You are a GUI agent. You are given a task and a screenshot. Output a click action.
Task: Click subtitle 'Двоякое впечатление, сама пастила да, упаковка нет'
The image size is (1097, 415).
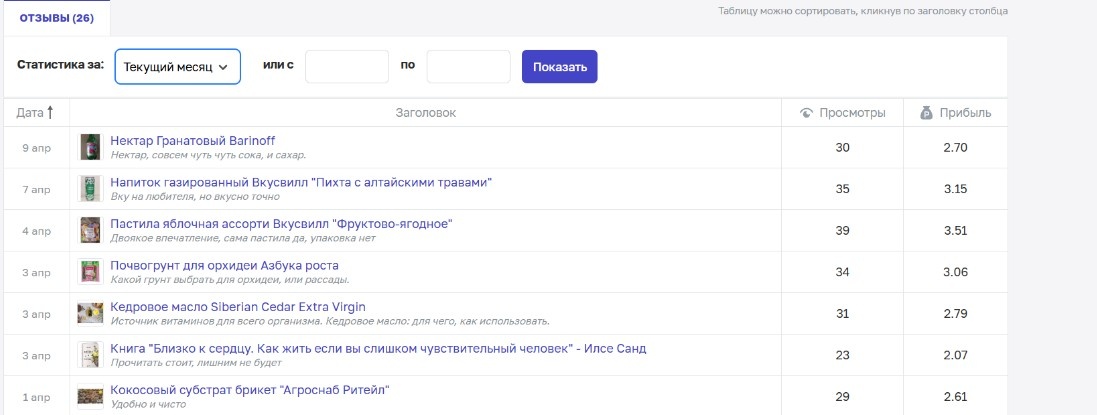(243, 239)
